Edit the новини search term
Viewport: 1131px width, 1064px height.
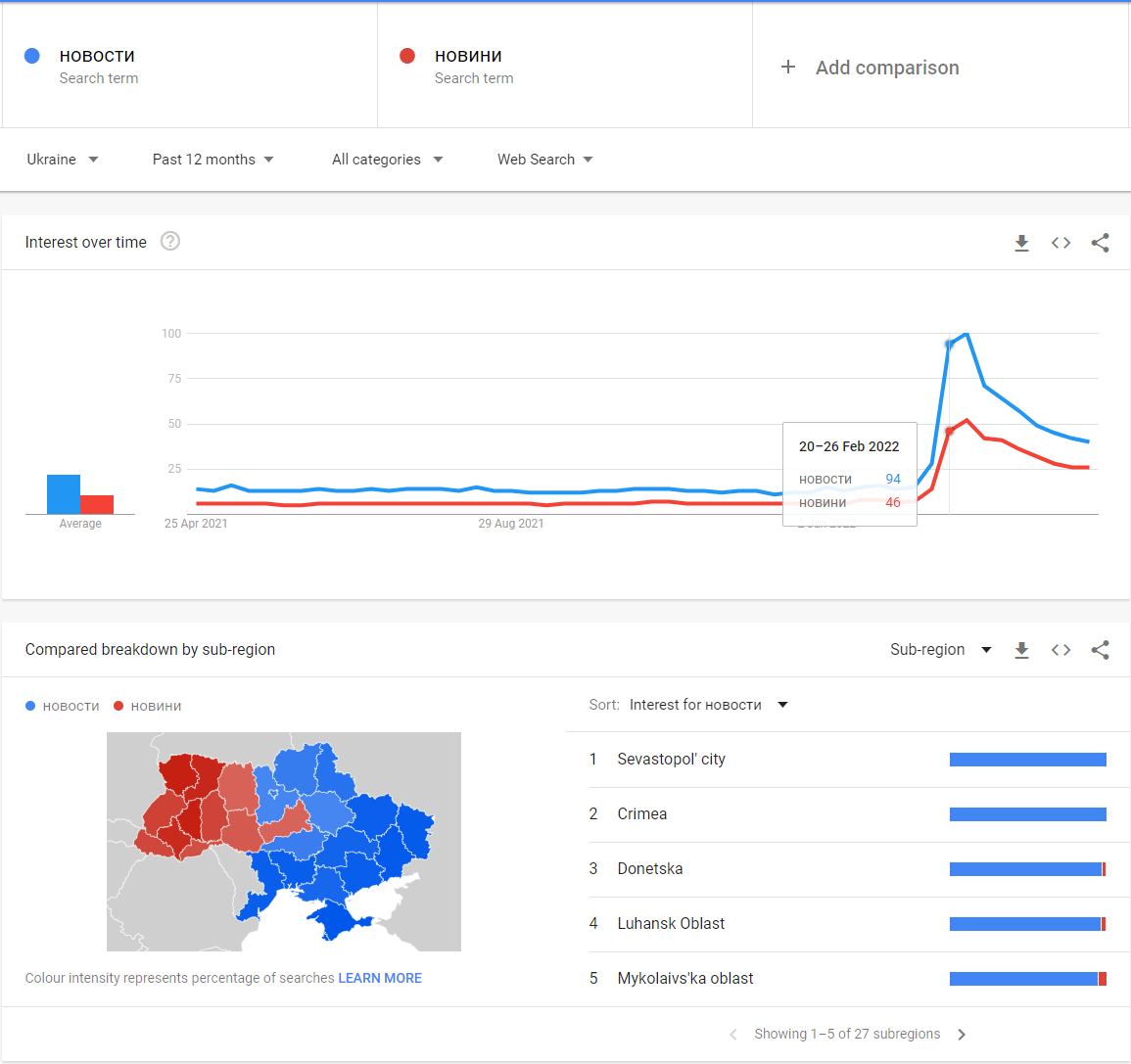tap(565, 66)
